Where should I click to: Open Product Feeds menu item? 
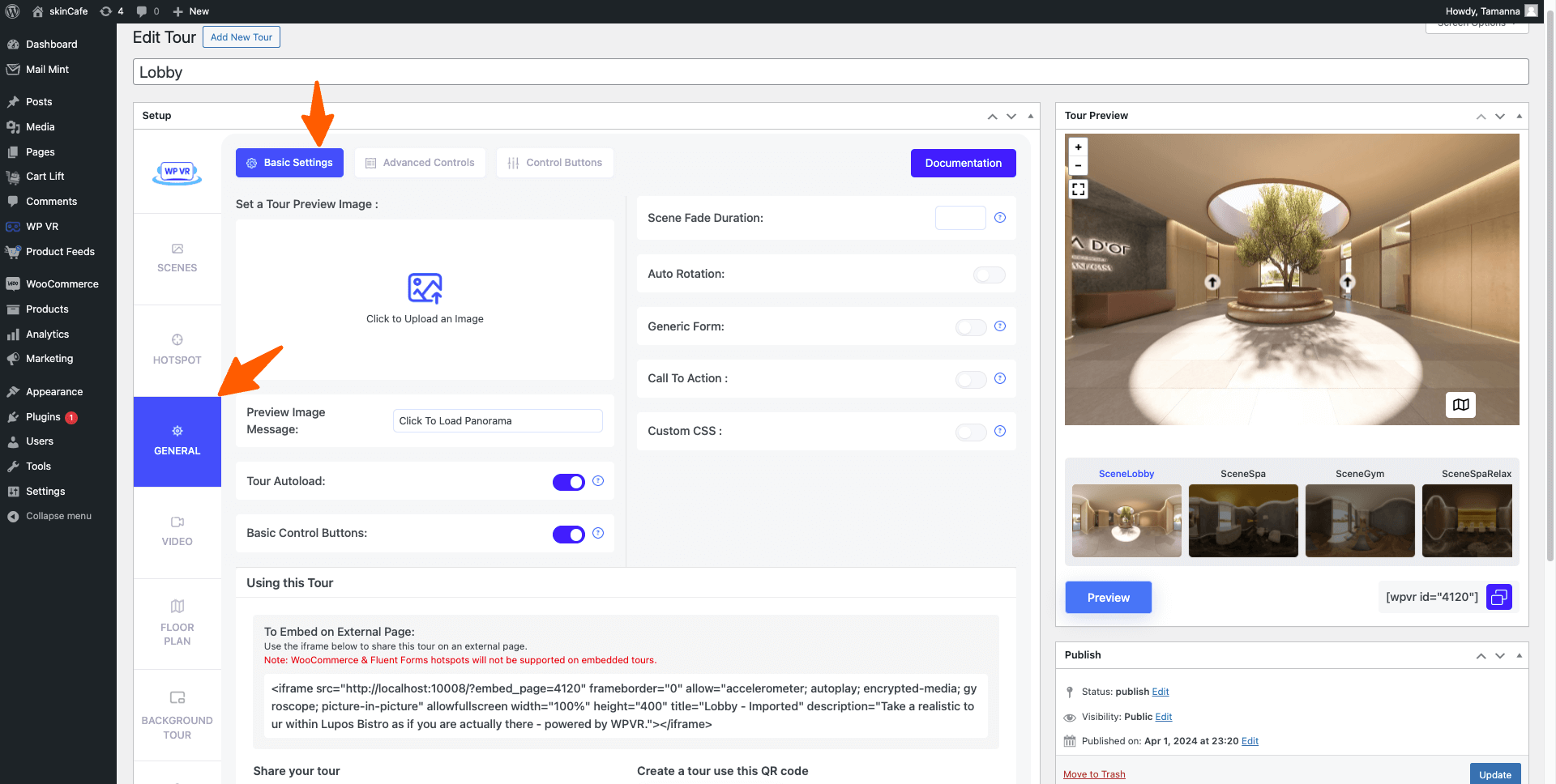pyautogui.click(x=60, y=251)
